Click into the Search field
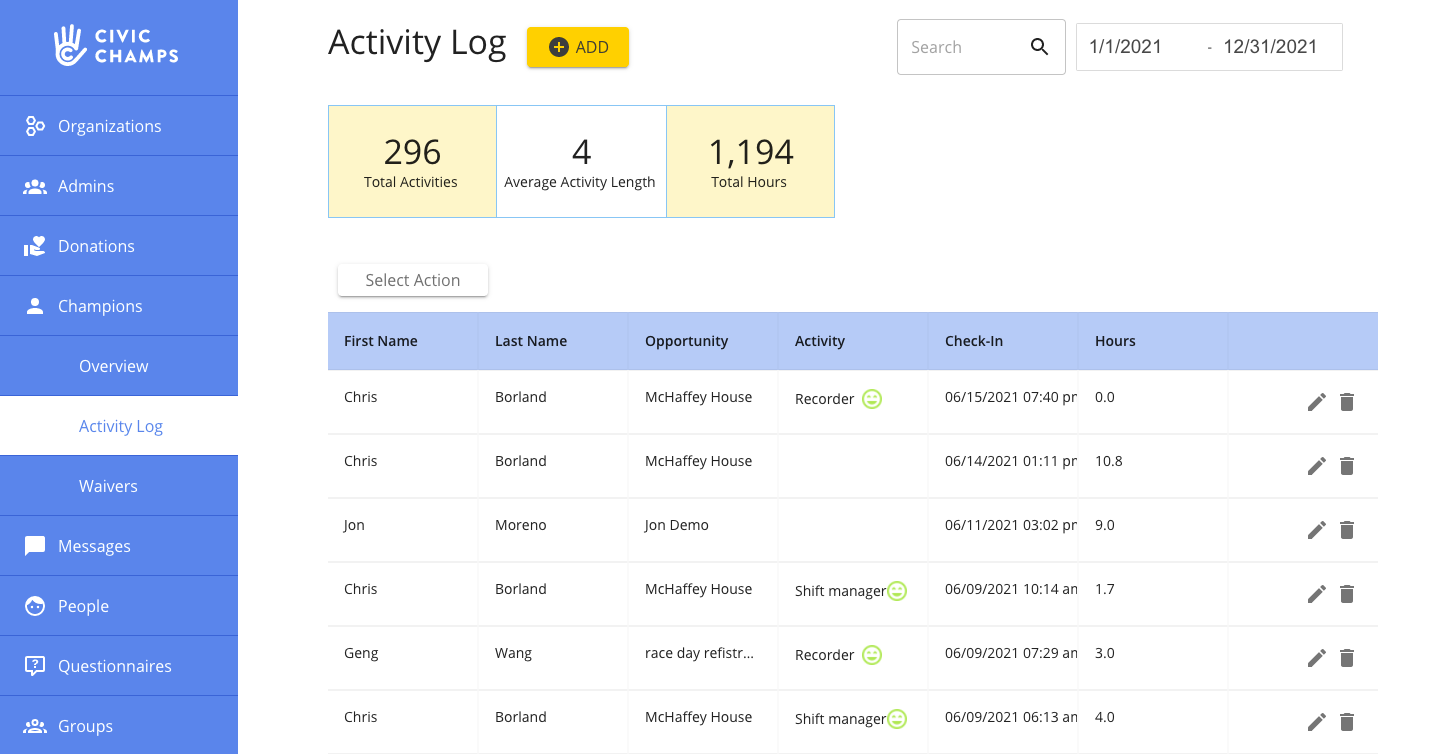The height and width of the screenshot is (754, 1429). coord(960,47)
